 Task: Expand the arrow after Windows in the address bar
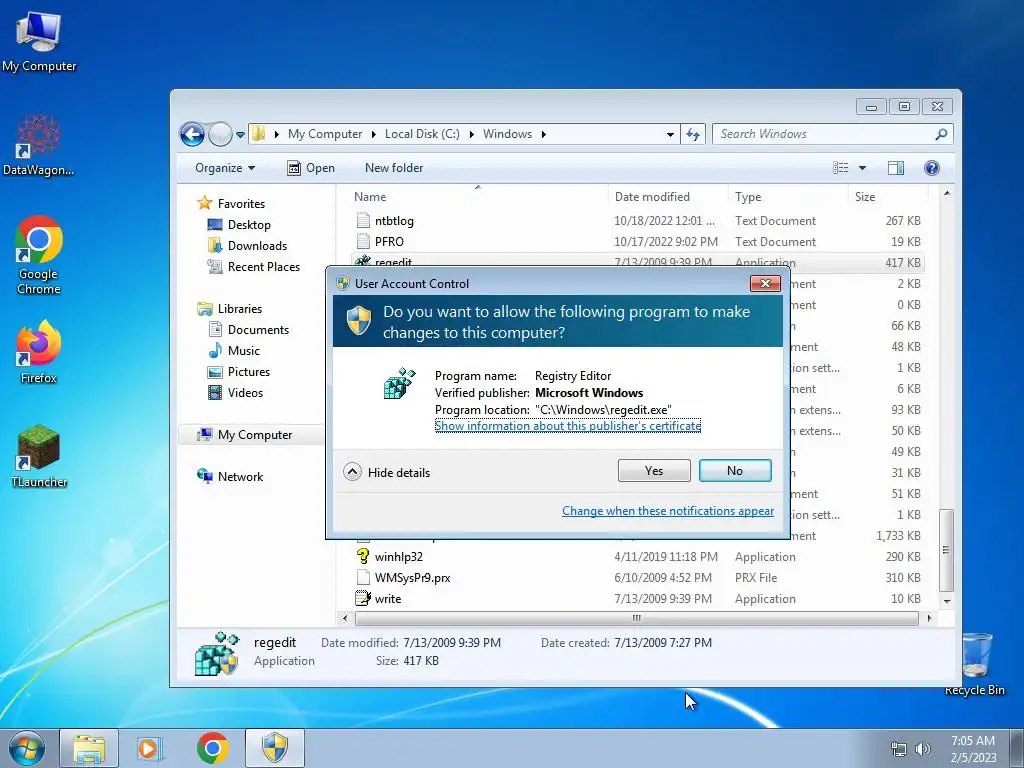tap(543, 135)
